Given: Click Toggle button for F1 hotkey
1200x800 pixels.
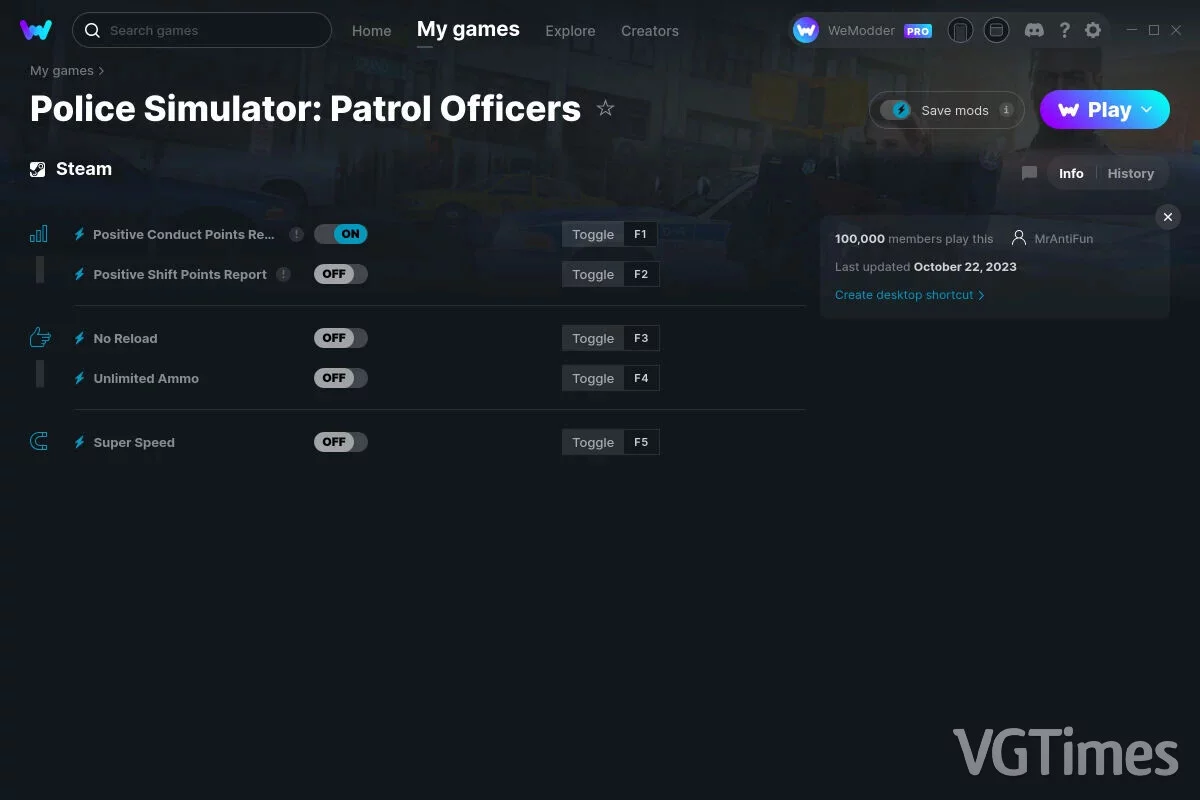Looking at the screenshot, I should tap(593, 234).
